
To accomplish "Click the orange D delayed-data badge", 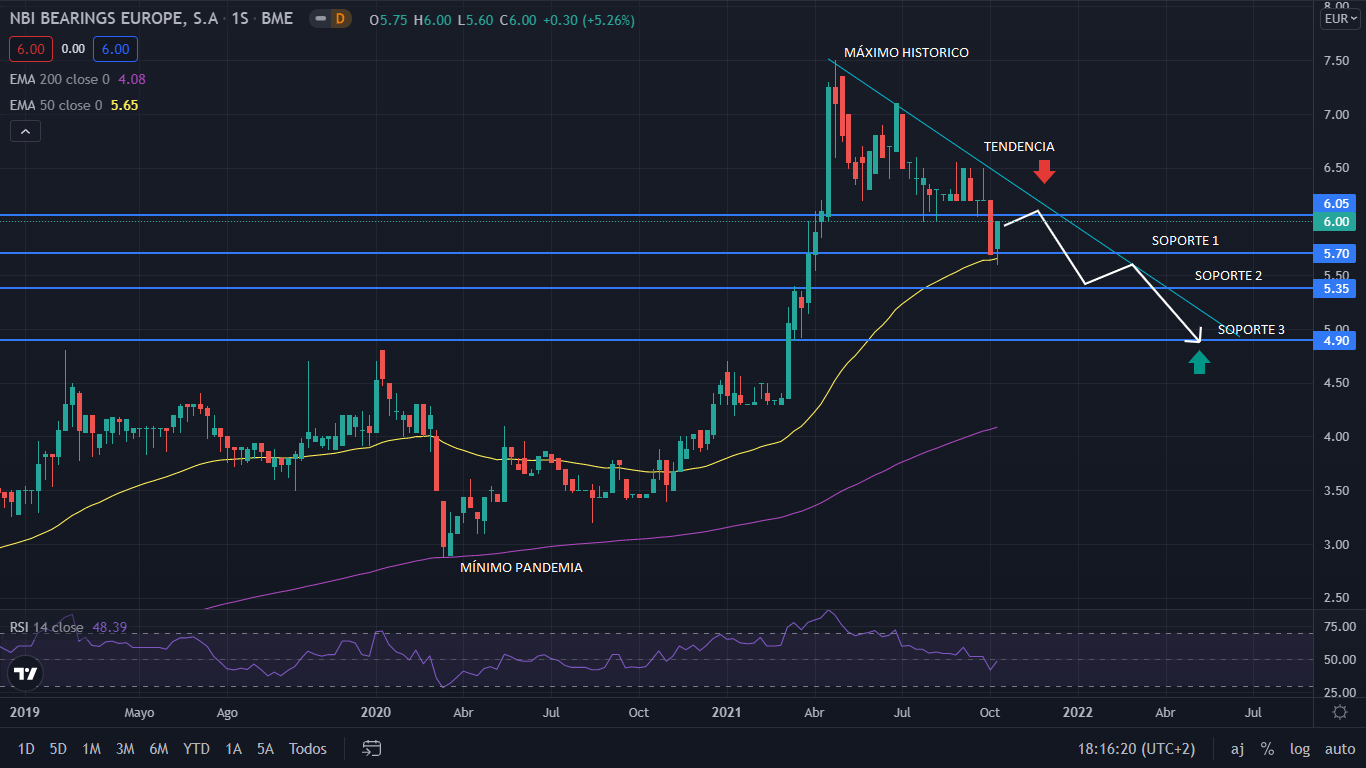I will coord(340,19).
